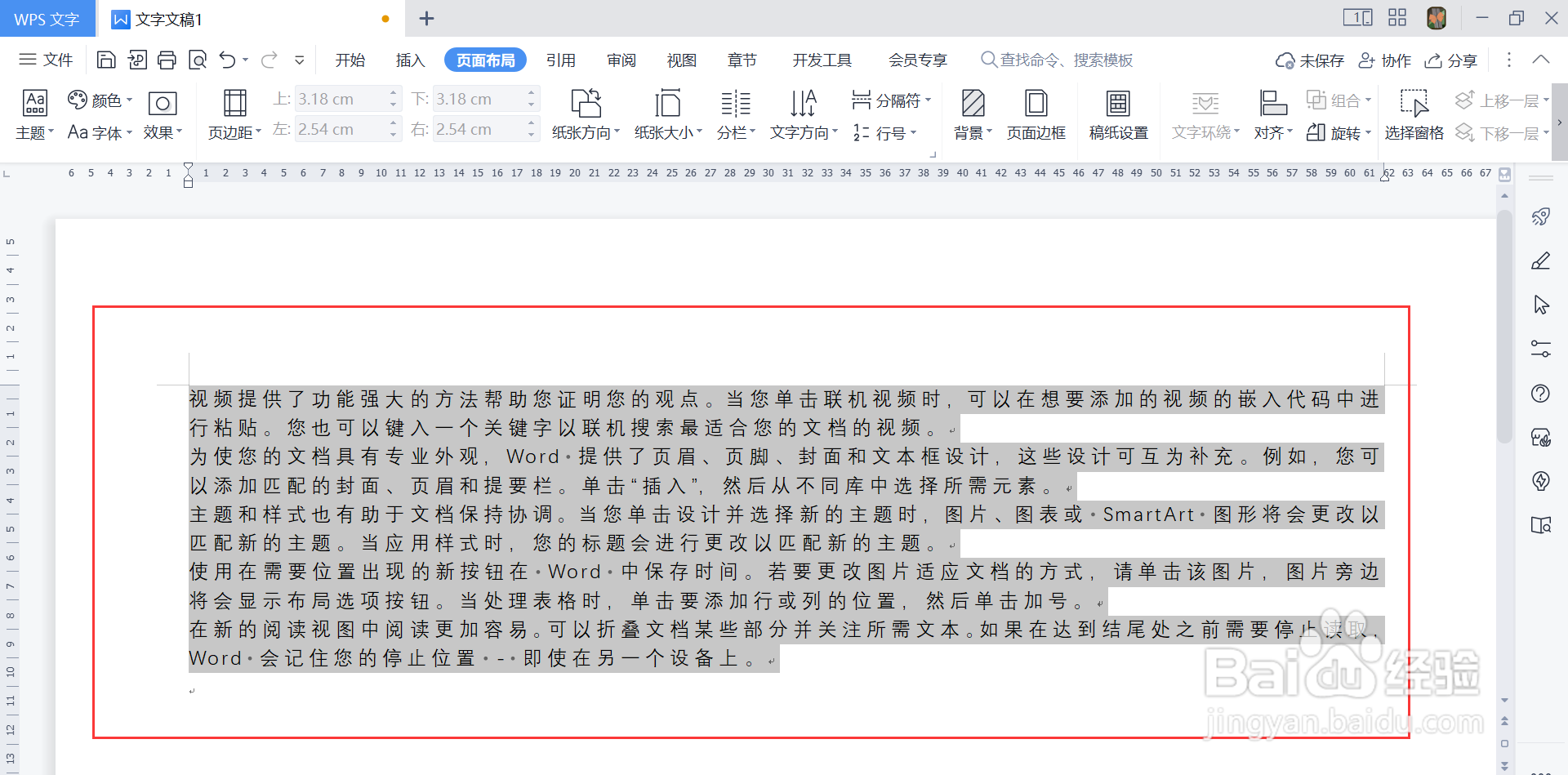The image size is (1568, 775).
Task: Click the 未保存 unsaved status button
Action: [1310, 60]
